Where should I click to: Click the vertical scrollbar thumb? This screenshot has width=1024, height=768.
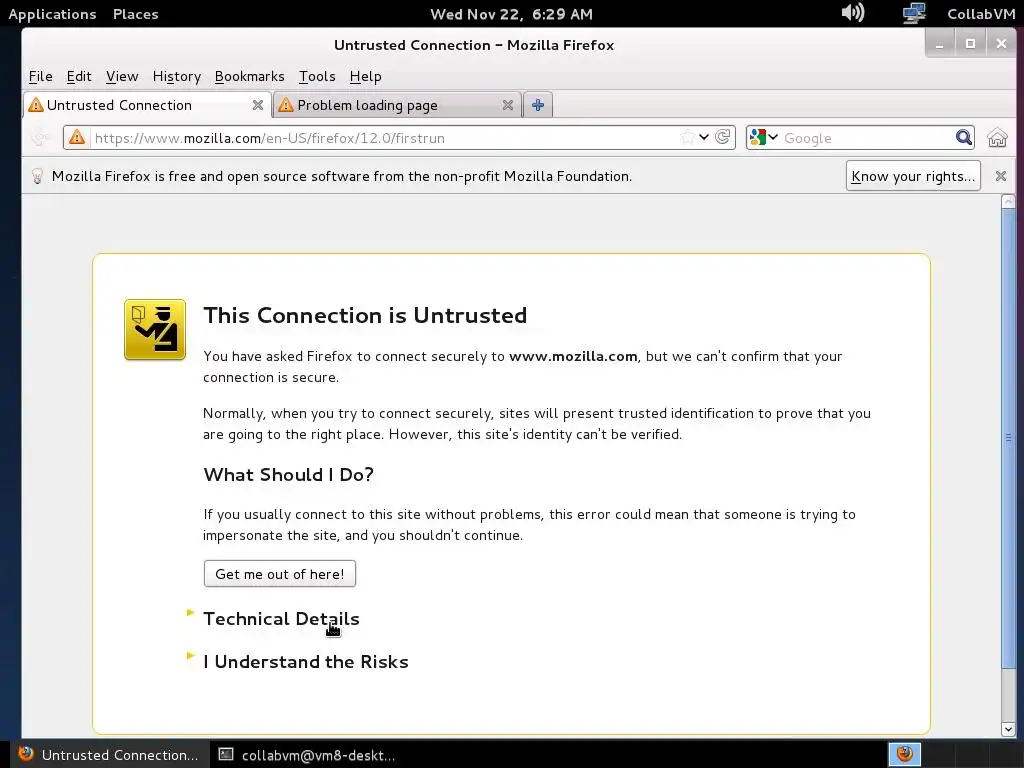click(1008, 438)
